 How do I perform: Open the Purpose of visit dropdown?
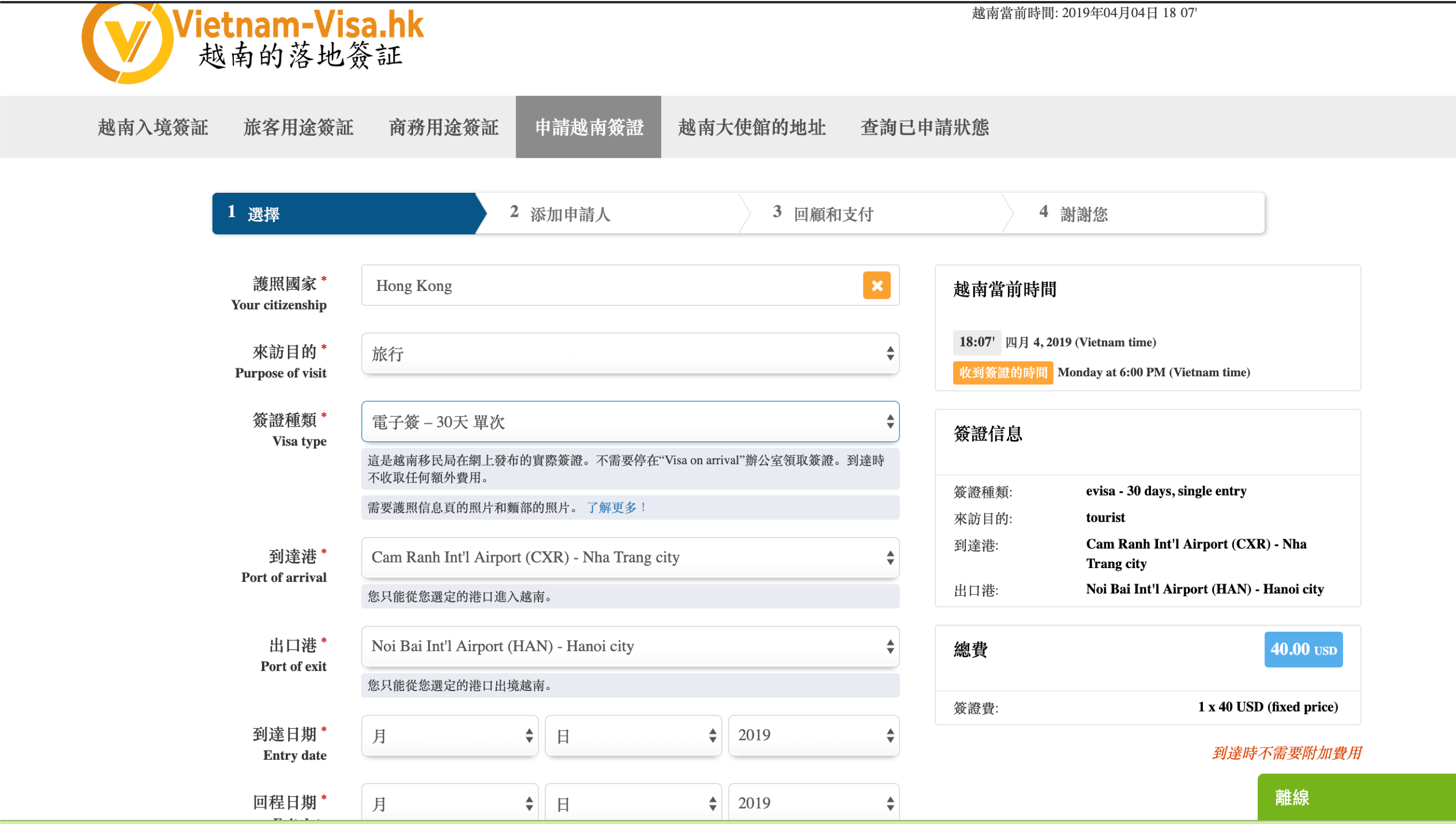(630, 354)
